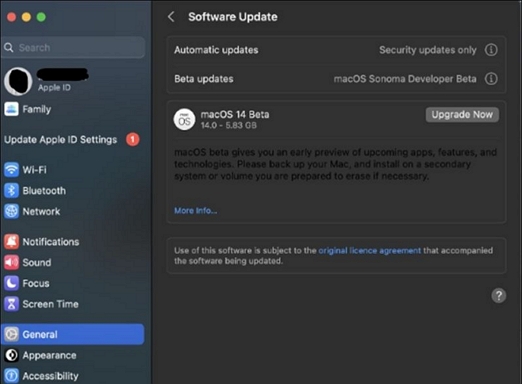Open Beta updates info icon

pos(491,79)
